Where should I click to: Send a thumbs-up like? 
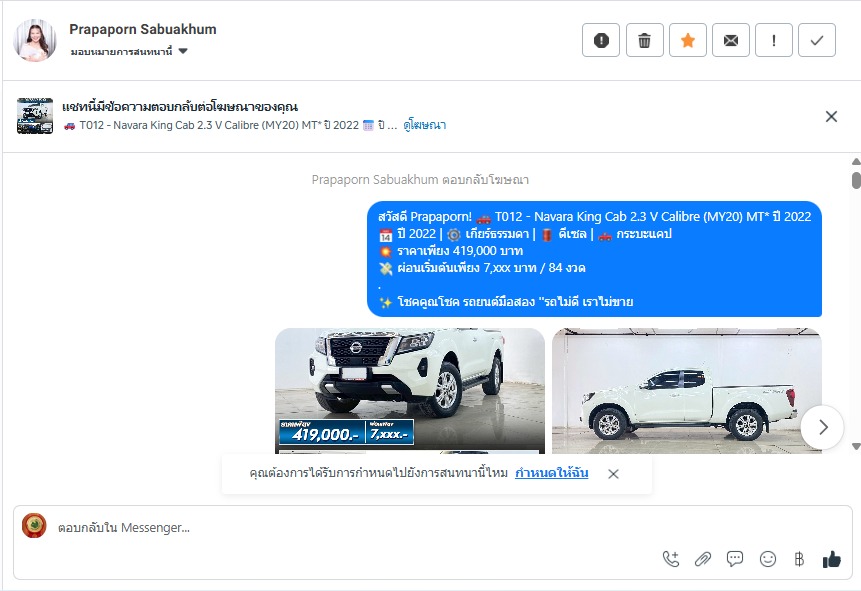831,559
